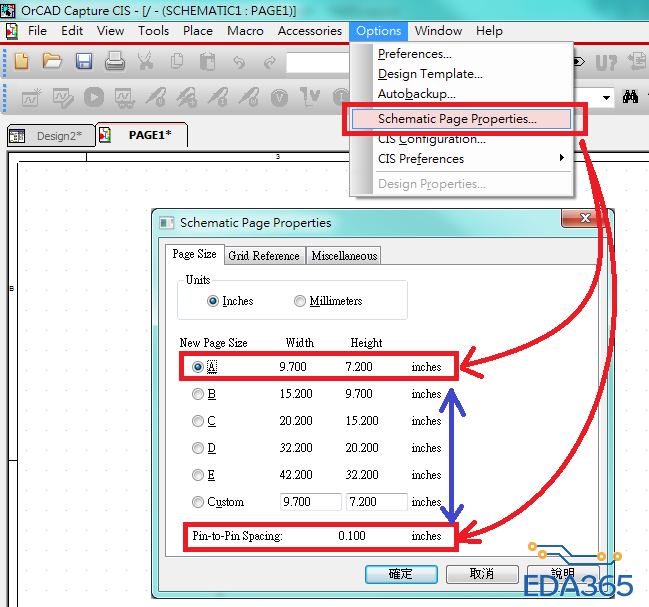The height and width of the screenshot is (607, 649).
Task: Click the 確定 (OK) button
Action: pyautogui.click(x=401, y=574)
